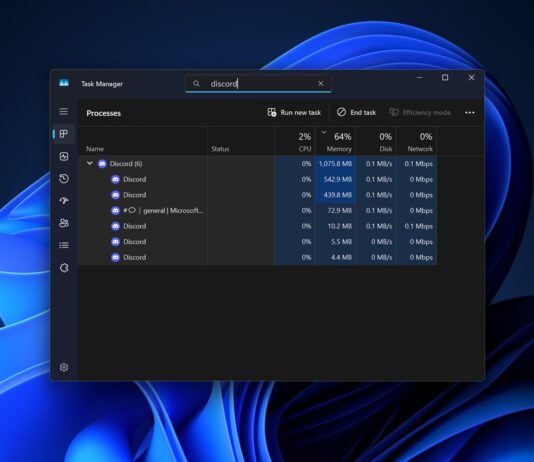Screen dimensions: 534x462
Task: Sort by the Disk column header
Action: (376, 142)
